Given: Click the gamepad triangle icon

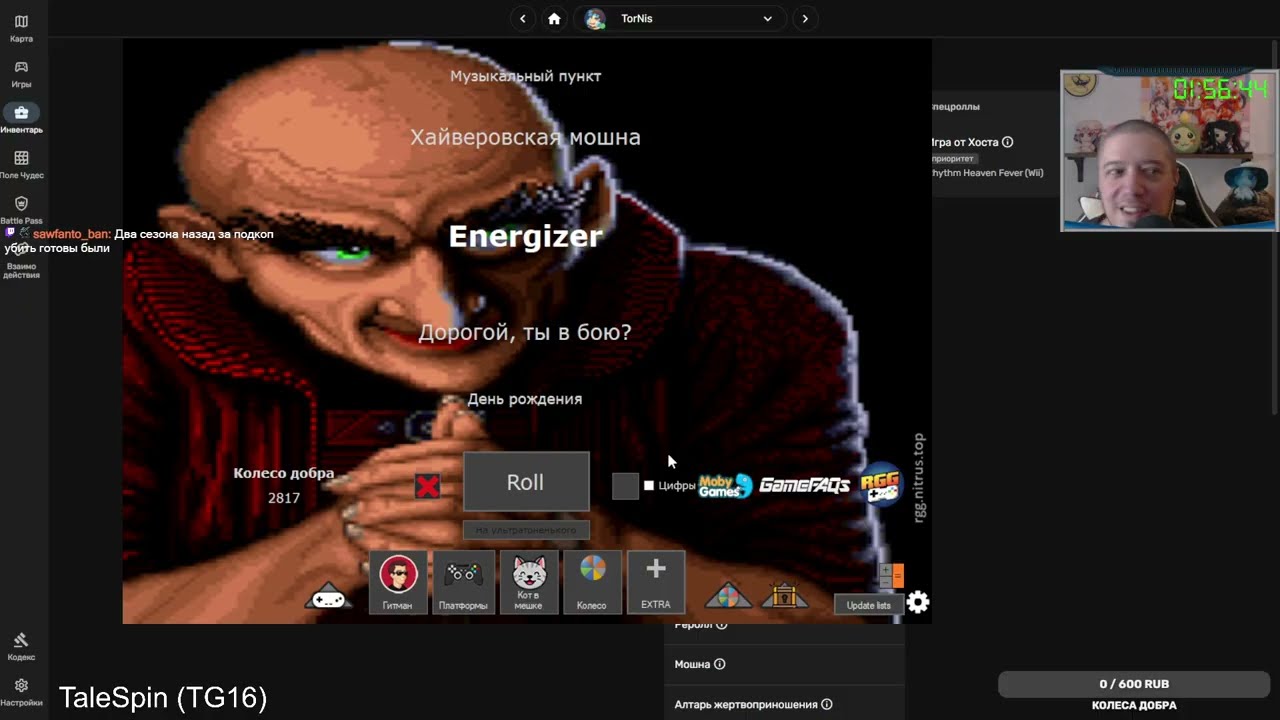Looking at the screenshot, I should coord(328,596).
